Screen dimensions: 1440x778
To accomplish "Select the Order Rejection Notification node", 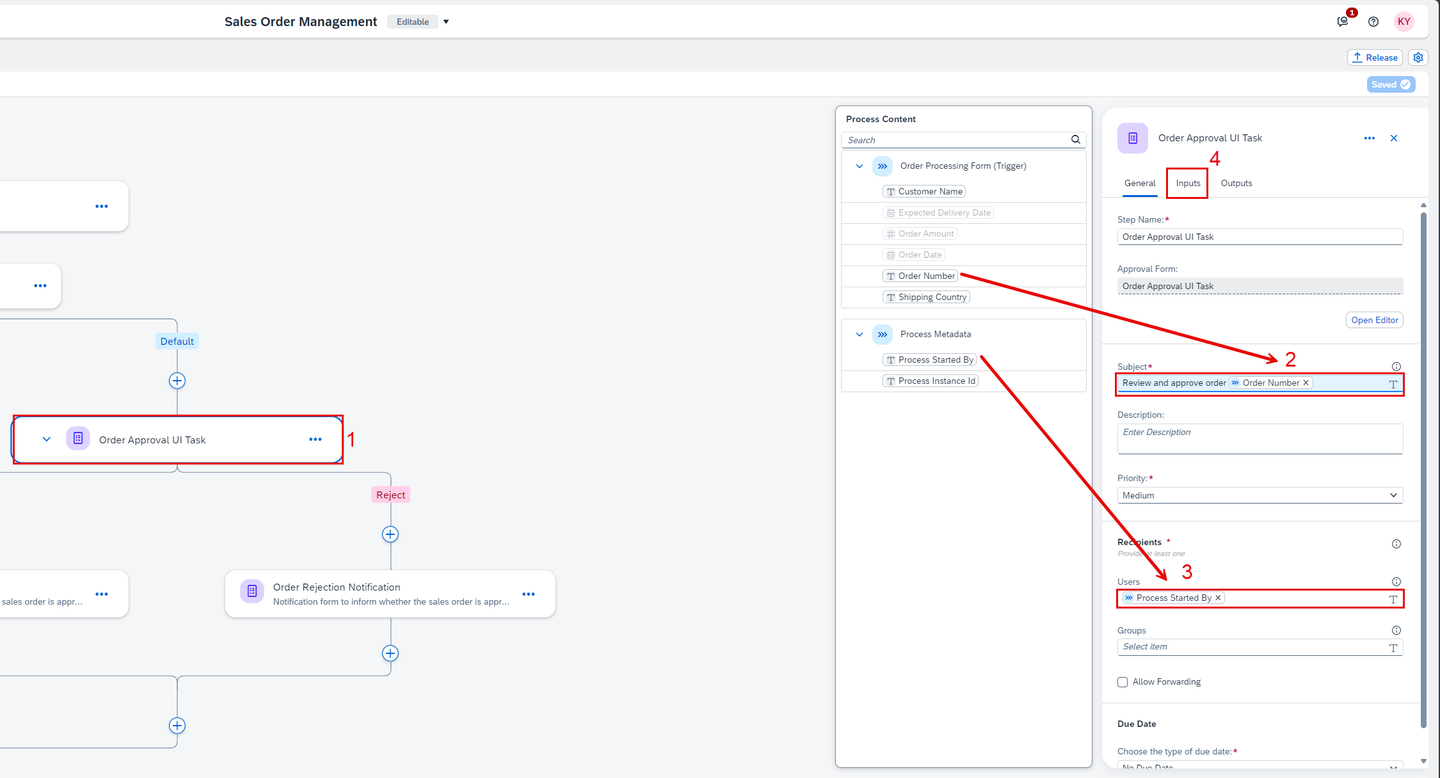I will tap(390, 594).
